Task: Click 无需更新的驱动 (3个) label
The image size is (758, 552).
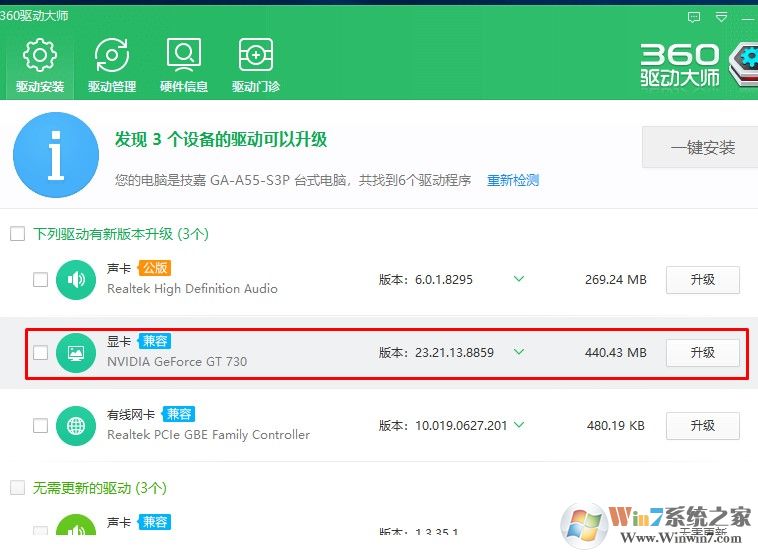Action: click(100, 488)
